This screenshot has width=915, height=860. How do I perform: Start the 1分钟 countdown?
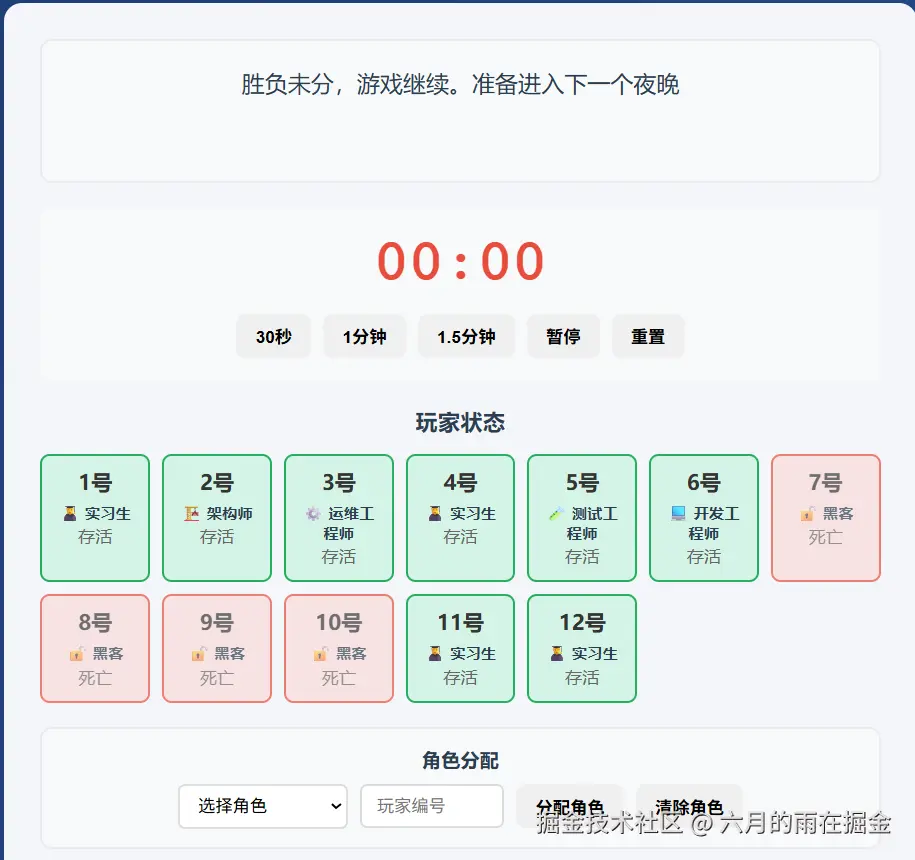coord(365,337)
